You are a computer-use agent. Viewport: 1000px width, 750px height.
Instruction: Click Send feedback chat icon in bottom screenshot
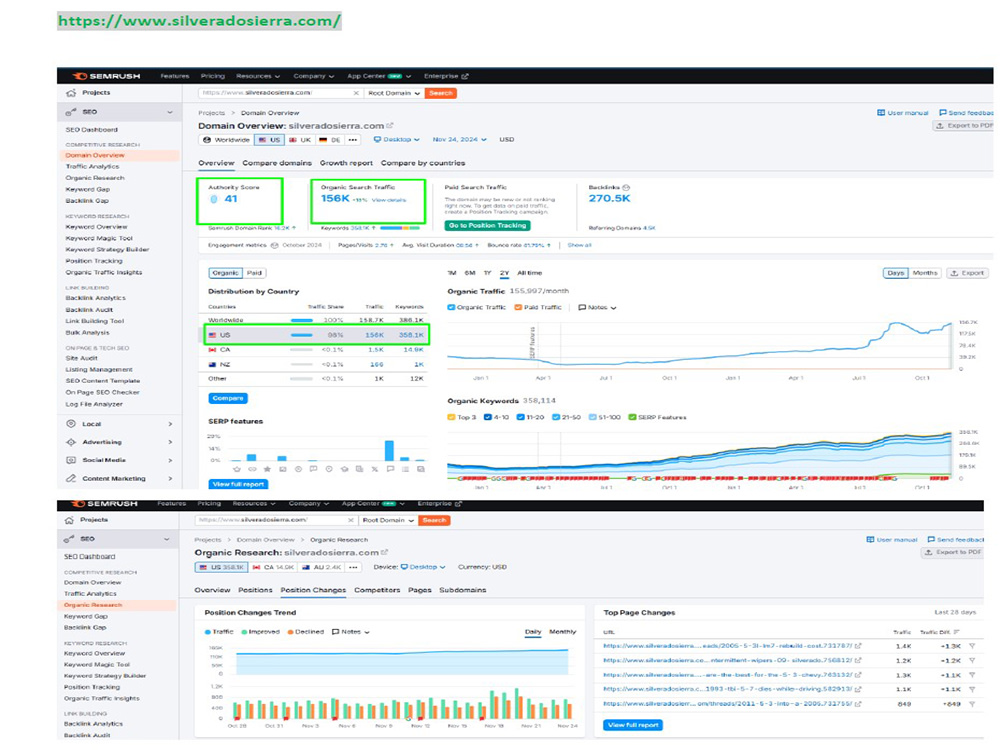pyautogui.click(x=931, y=540)
